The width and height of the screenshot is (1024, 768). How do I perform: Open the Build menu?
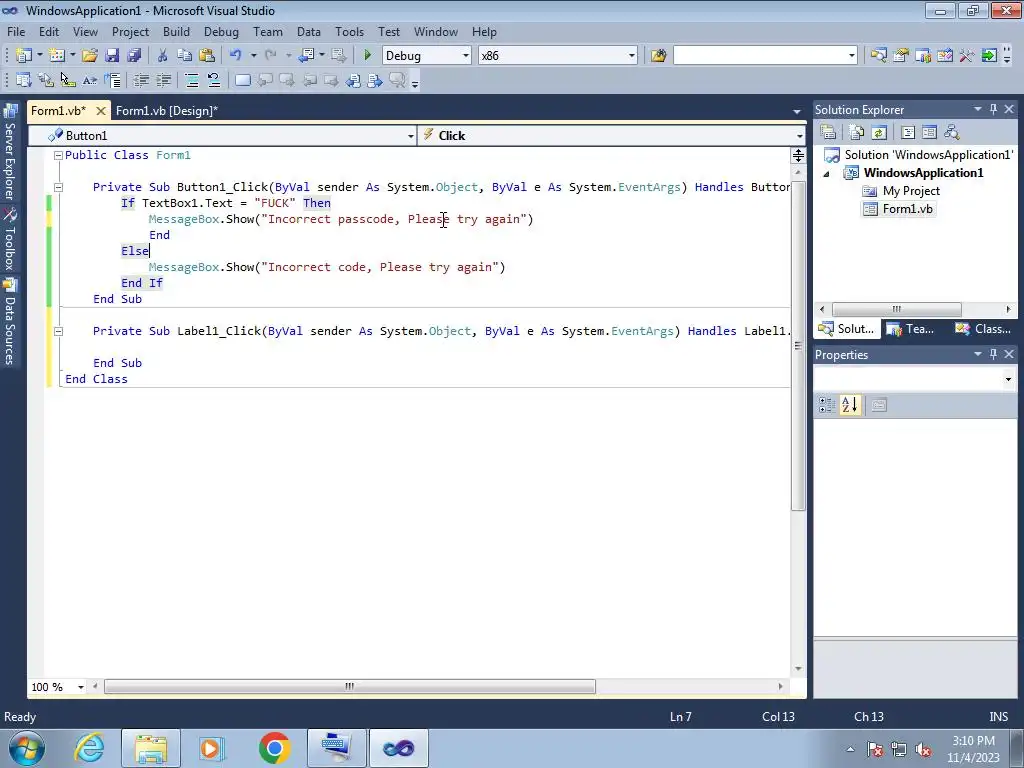(176, 31)
